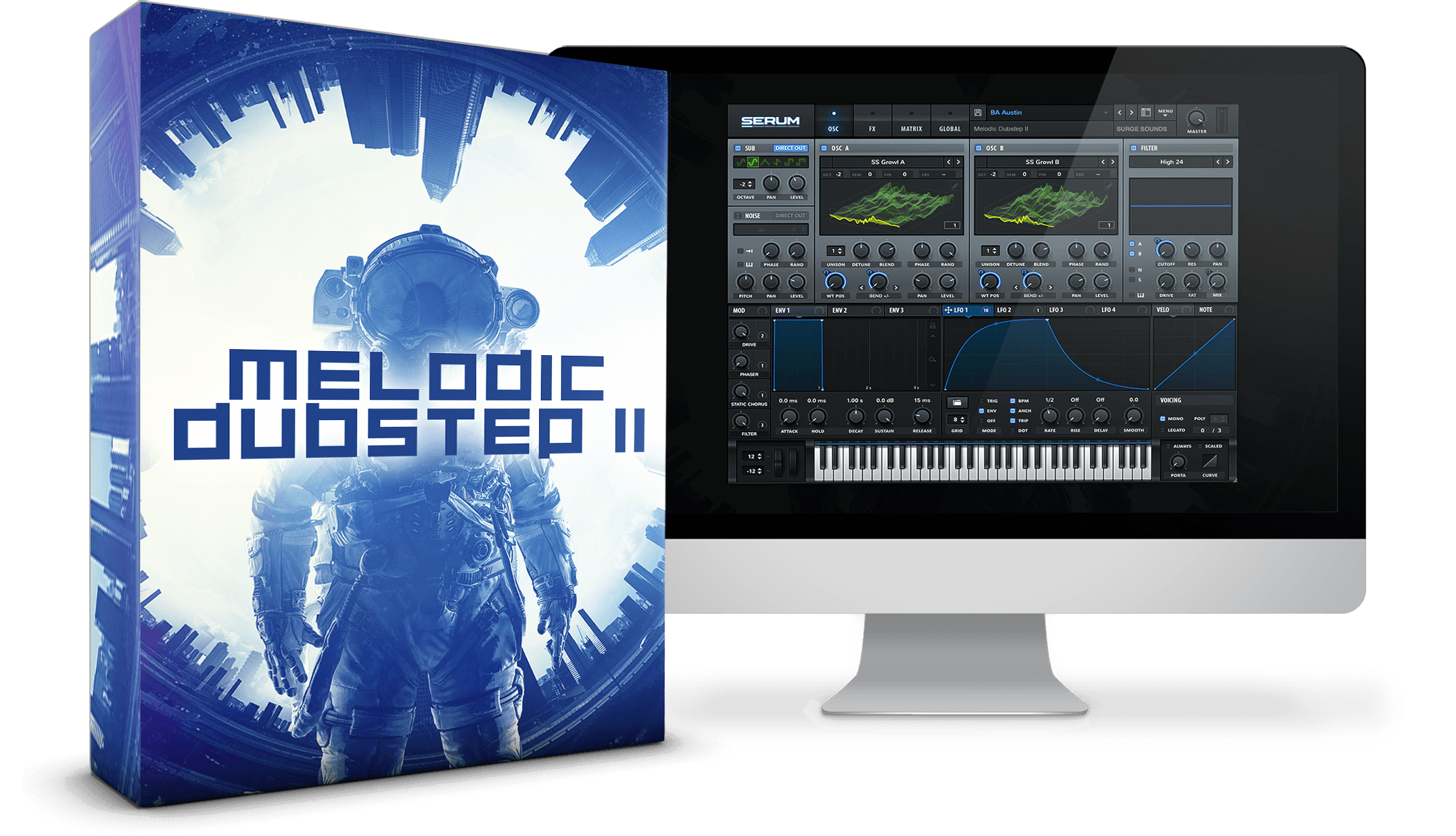
Task: Click next filter type arrow beside High 24
Action: coord(1228,162)
